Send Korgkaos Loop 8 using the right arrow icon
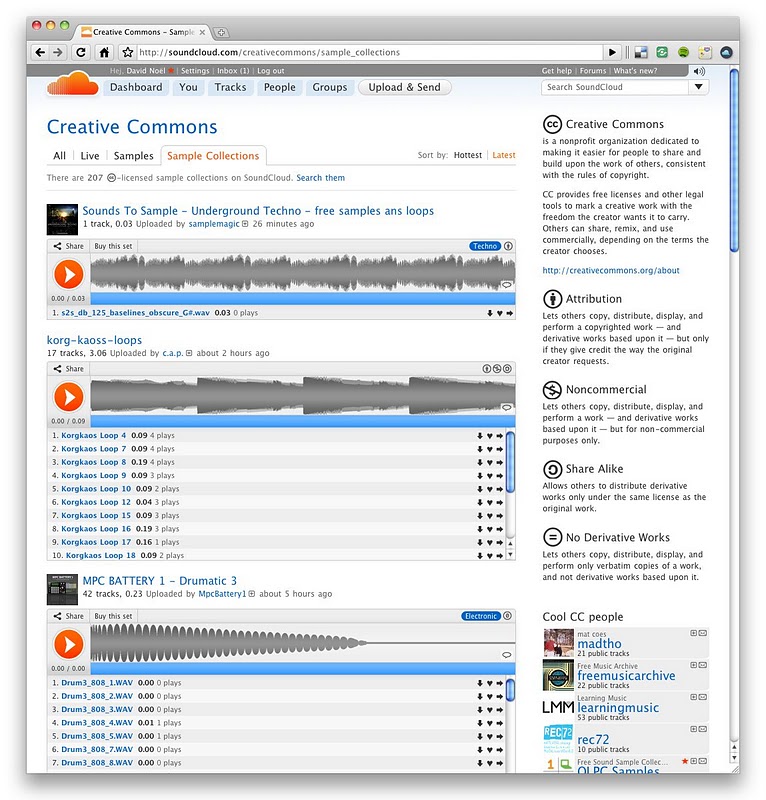The width and height of the screenshot is (766, 800). (x=499, y=463)
